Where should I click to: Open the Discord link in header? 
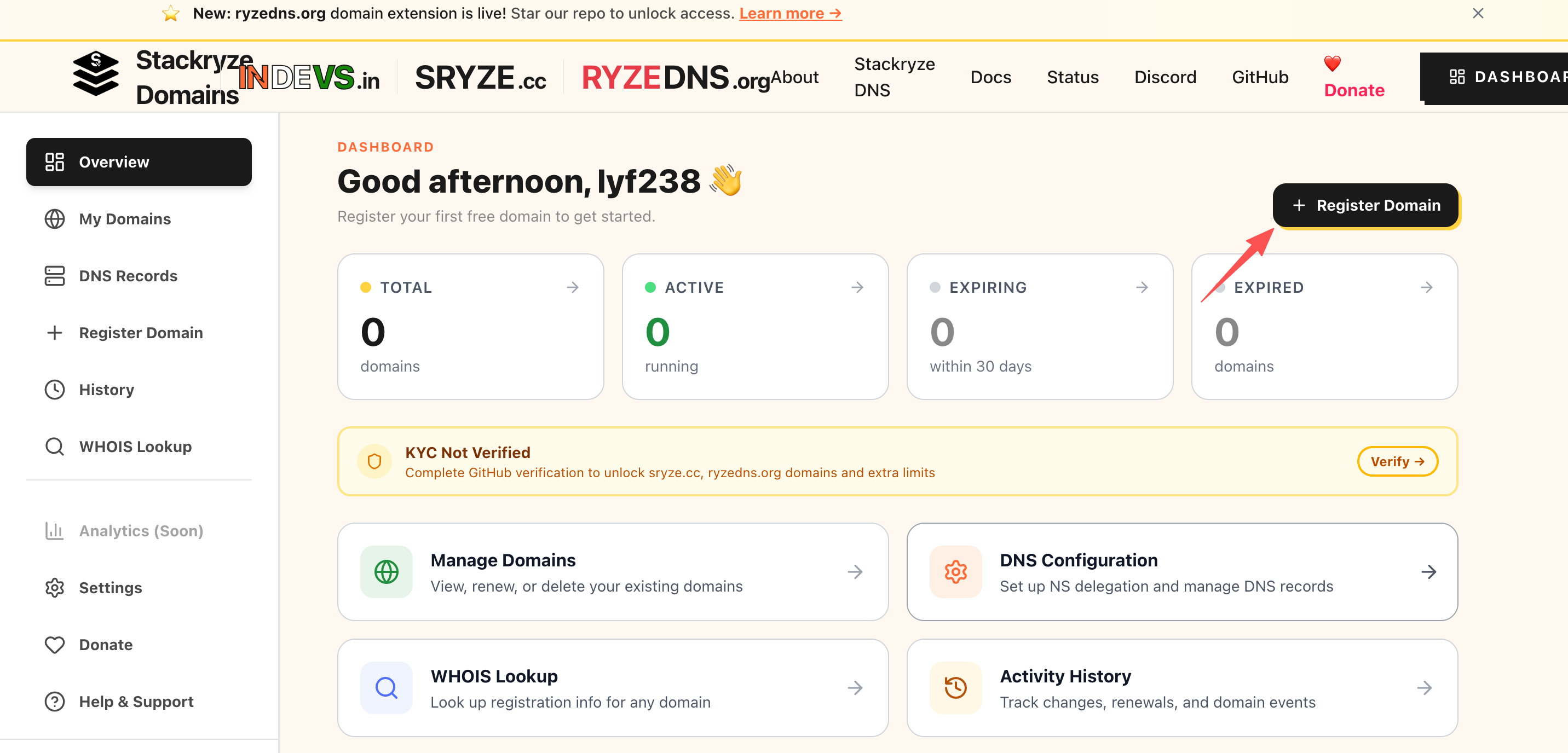coord(1165,77)
